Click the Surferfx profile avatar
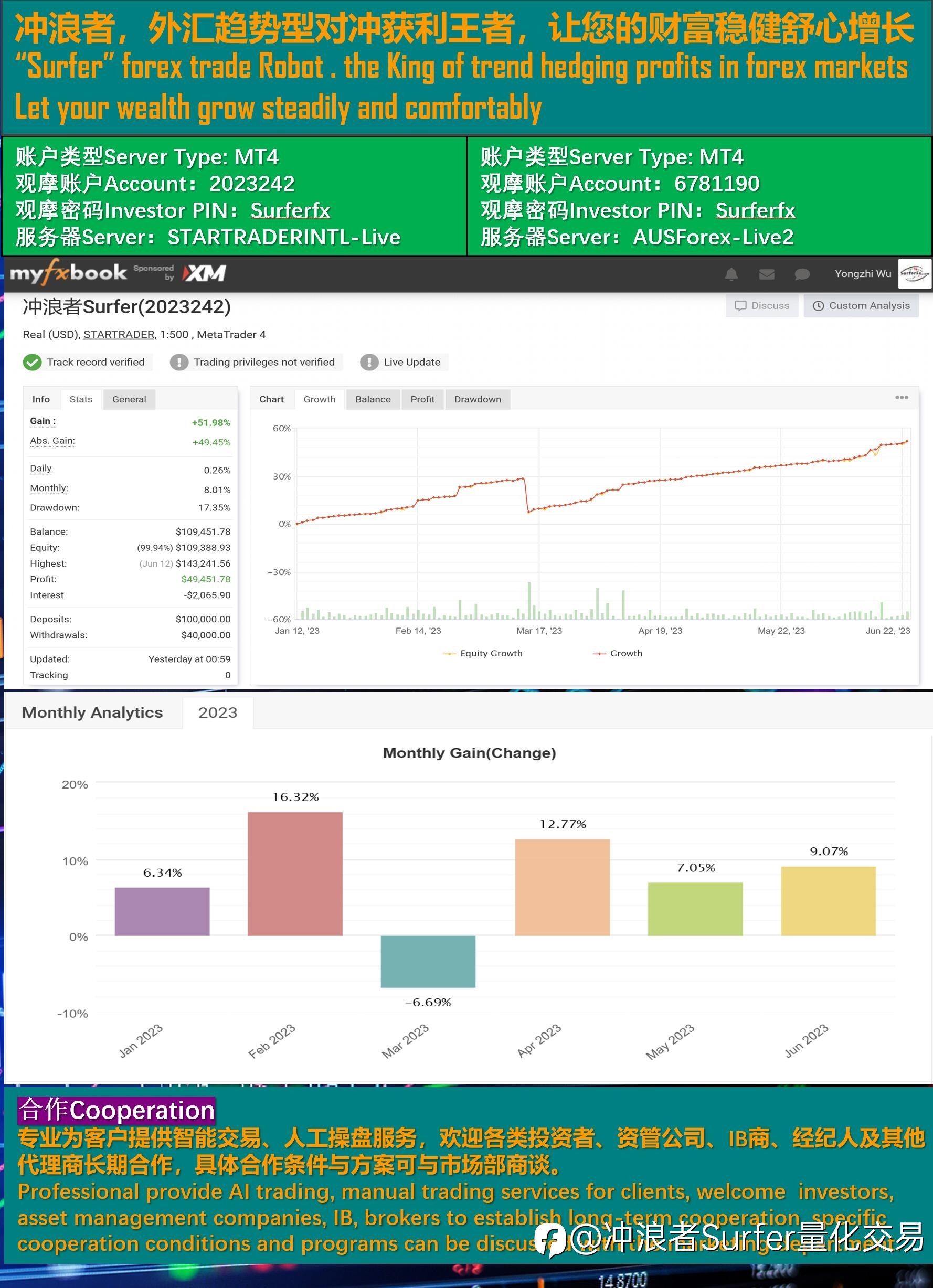Image resolution: width=933 pixels, height=1288 pixels. 914,274
